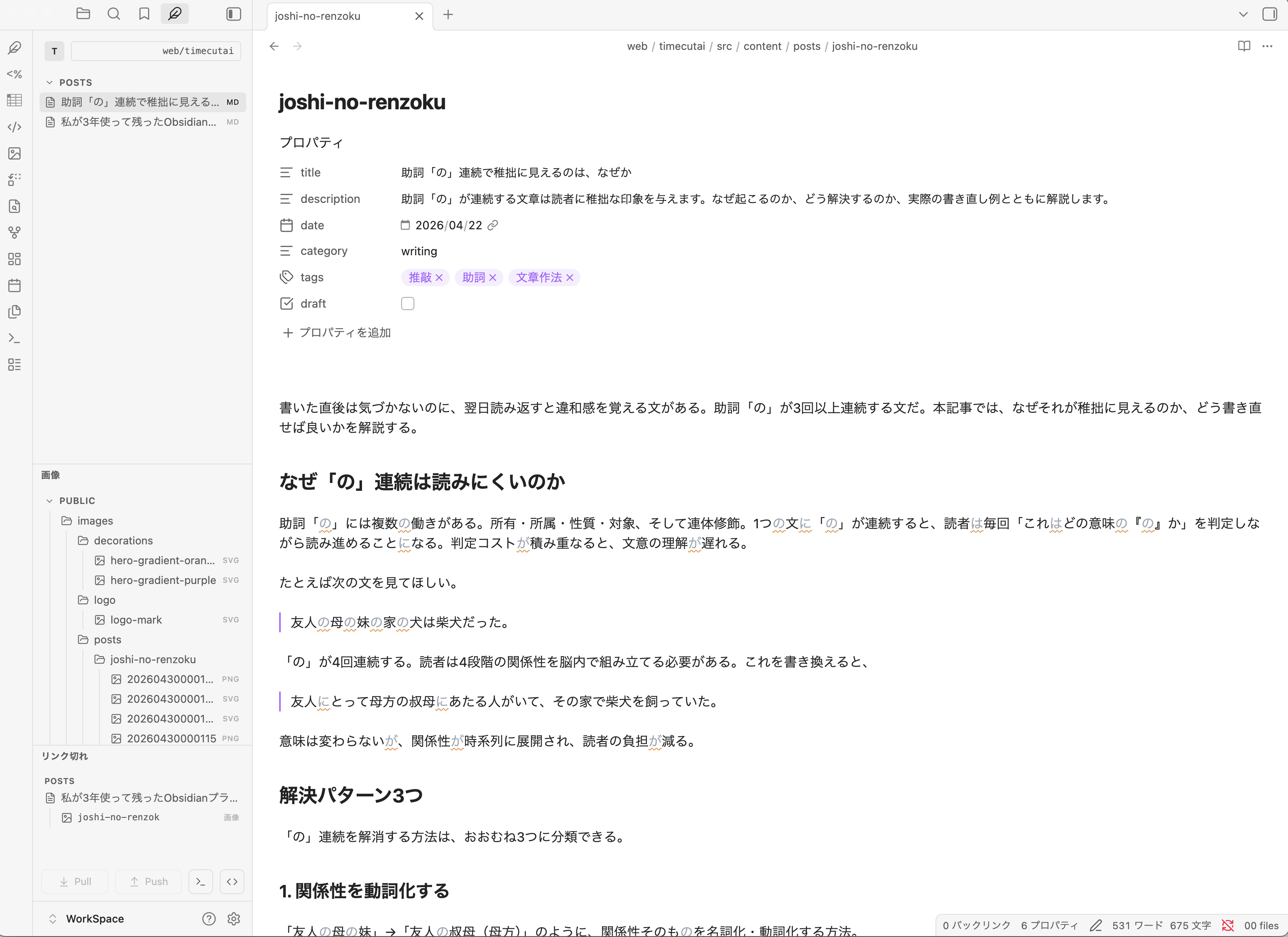Image resolution: width=1288 pixels, height=937 pixels.
Task: Open the git branch ribbon icon
Action: 15,233
